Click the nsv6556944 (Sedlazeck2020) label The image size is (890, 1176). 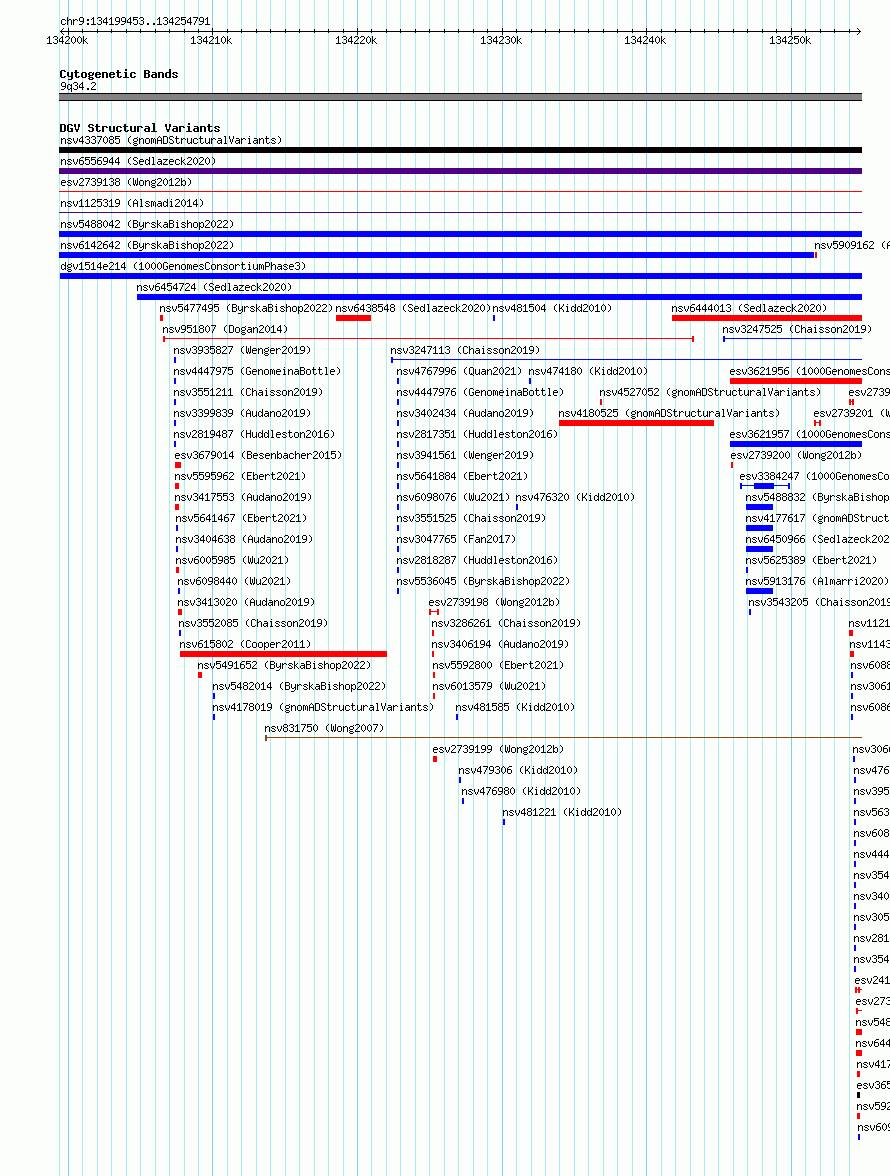(x=138, y=161)
